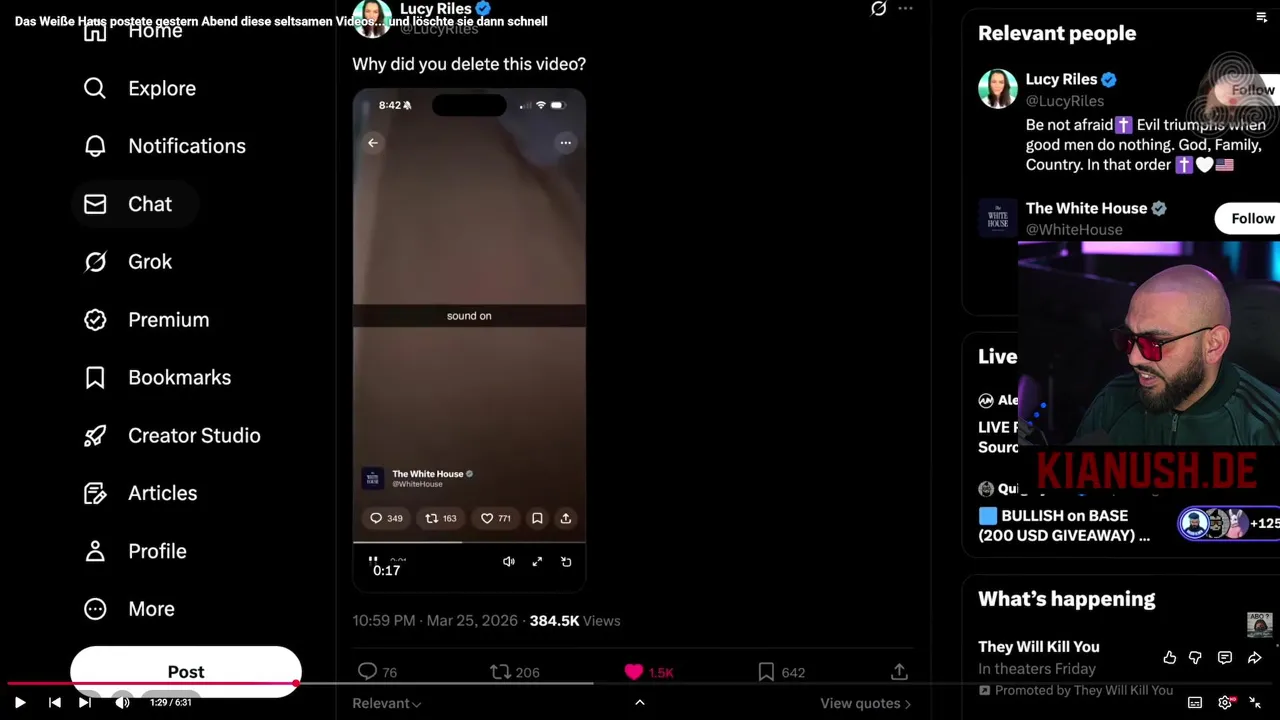Image resolution: width=1280 pixels, height=720 pixels.
Task: Bookmark the tweet showing 642 saves
Action: (x=766, y=672)
